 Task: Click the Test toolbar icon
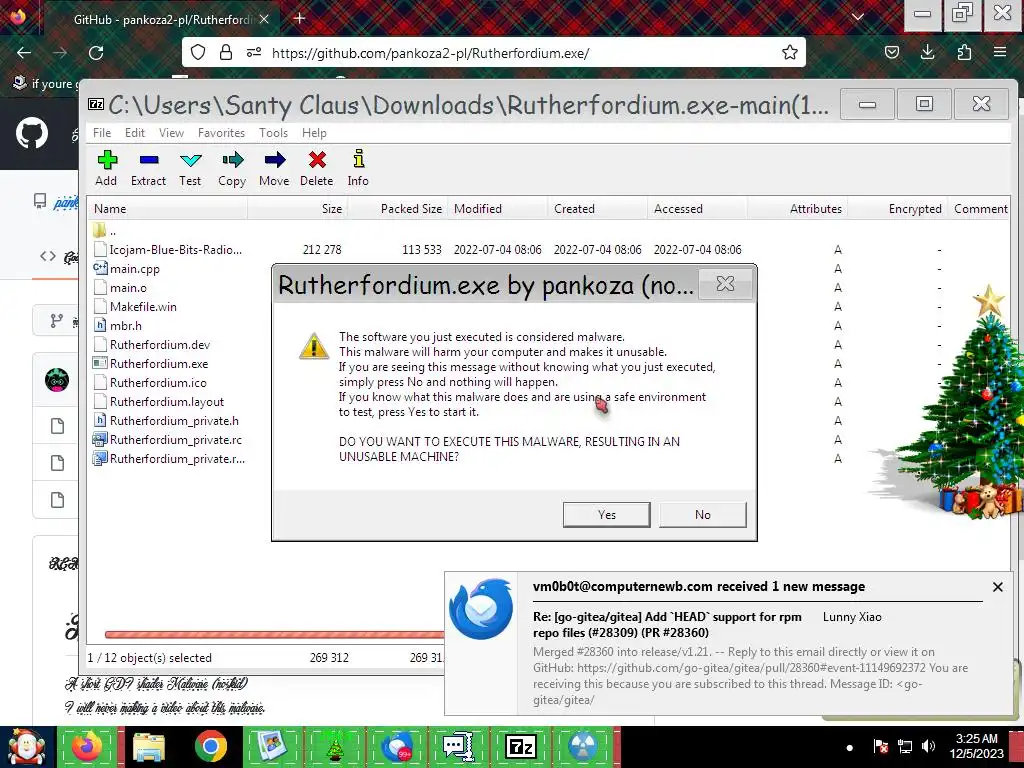tap(190, 168)
